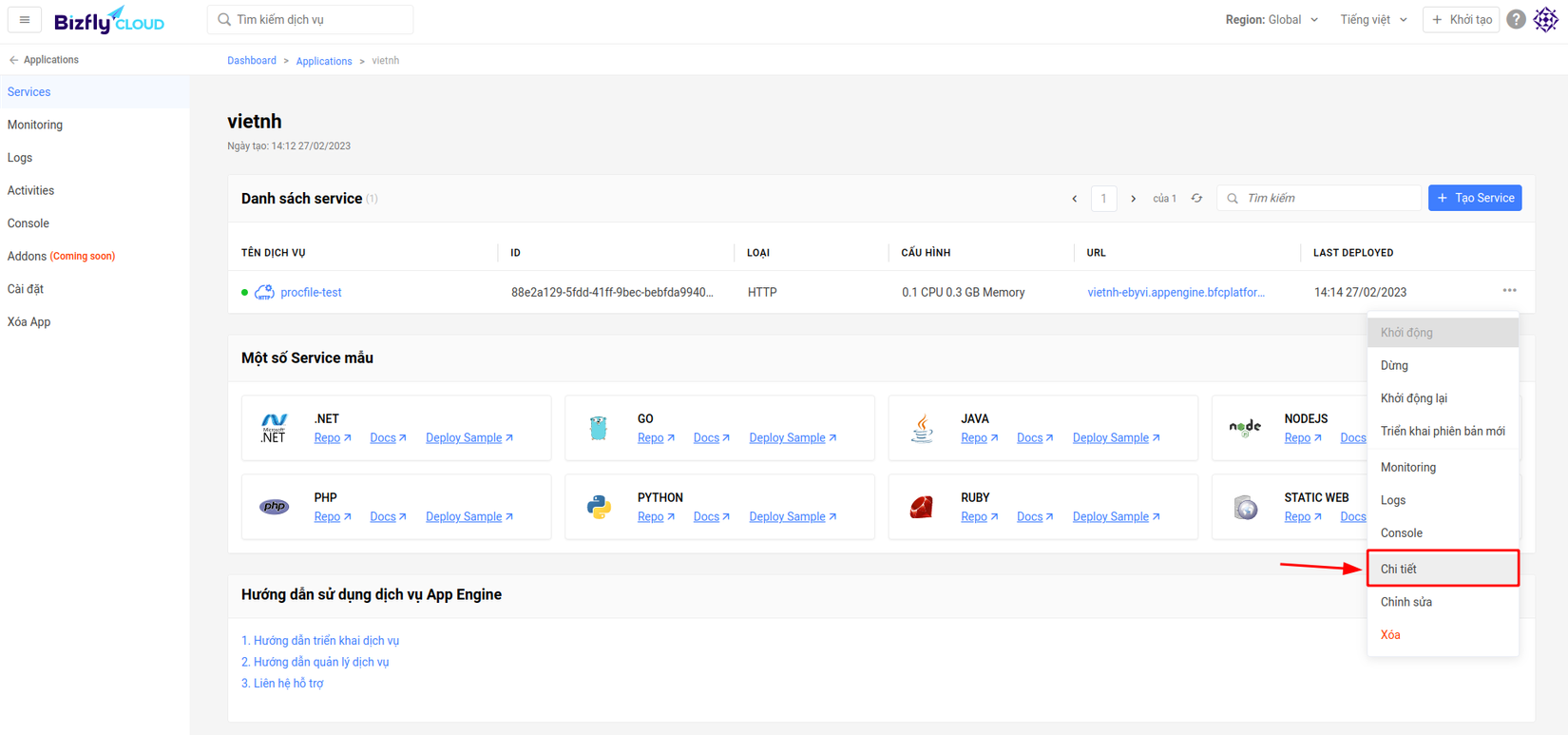Select Dừng in the context menu
Screen dimensions: 1568x735
click(x=1443, y=365)
